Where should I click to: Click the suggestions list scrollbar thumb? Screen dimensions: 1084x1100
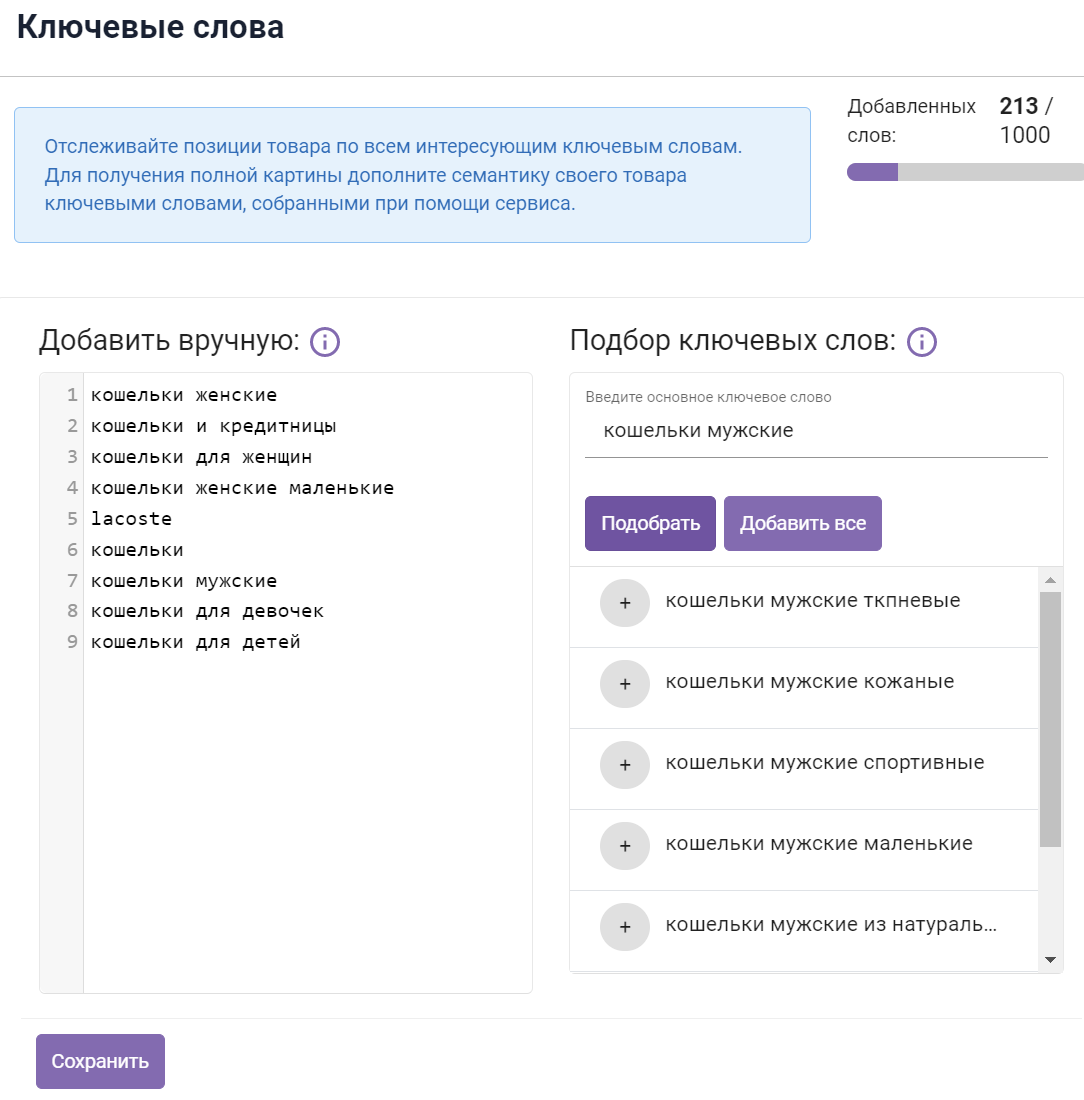[1049, 718]
